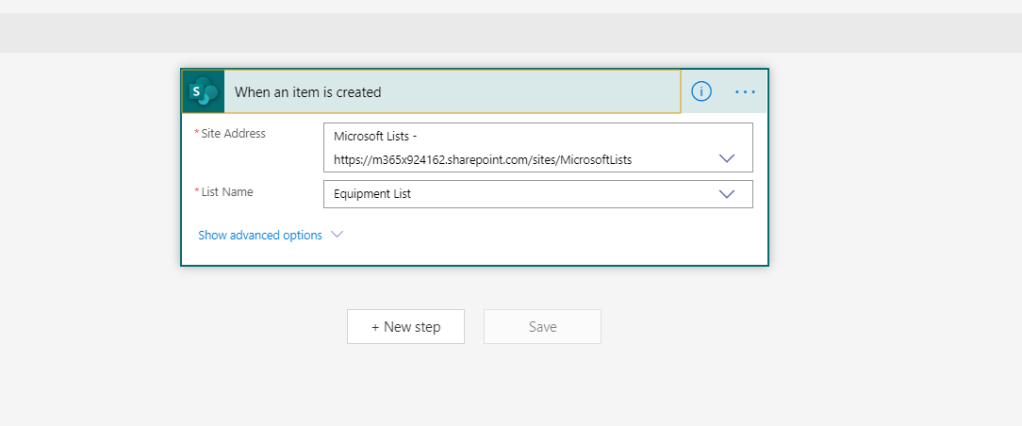The image size is (1022, 426).
Task: Click the Site Address field label
Action: (x=234, y=133)
